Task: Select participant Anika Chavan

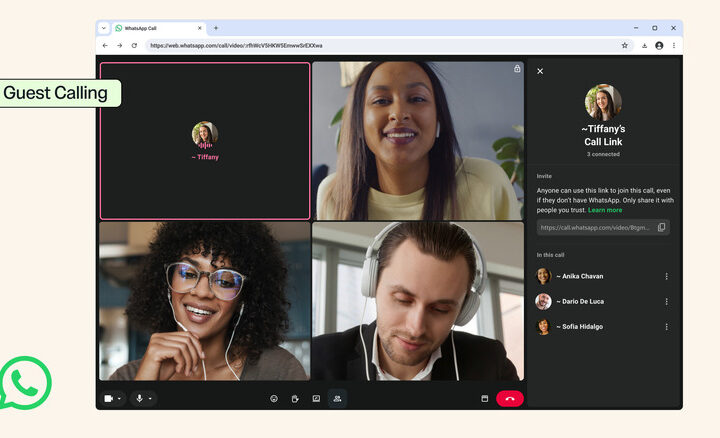Action: pos(603,276)
